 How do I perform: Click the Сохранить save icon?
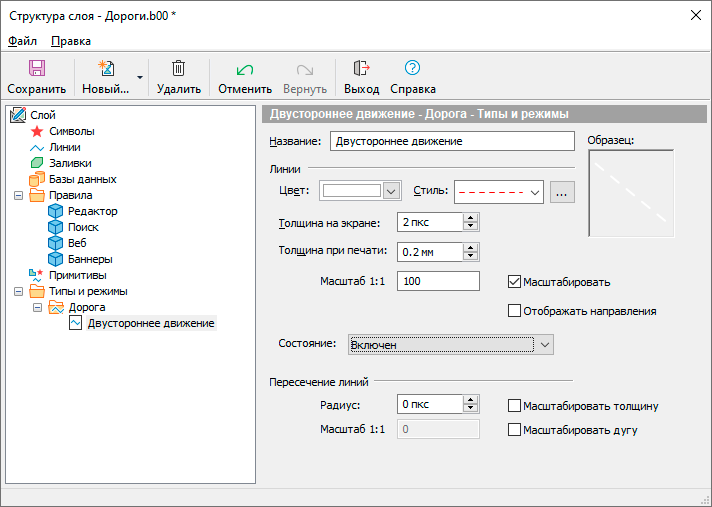pyautogui.click(x=36, y=69)
